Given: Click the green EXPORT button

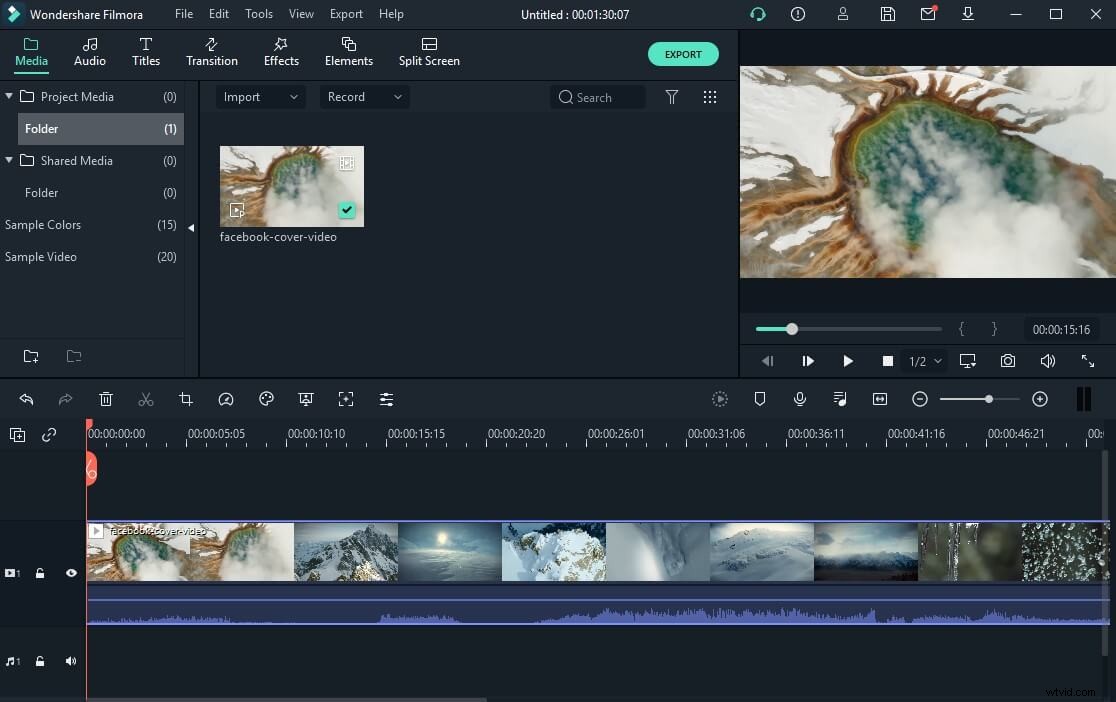Looking at the screenshot, I should [x=683, y=54].
